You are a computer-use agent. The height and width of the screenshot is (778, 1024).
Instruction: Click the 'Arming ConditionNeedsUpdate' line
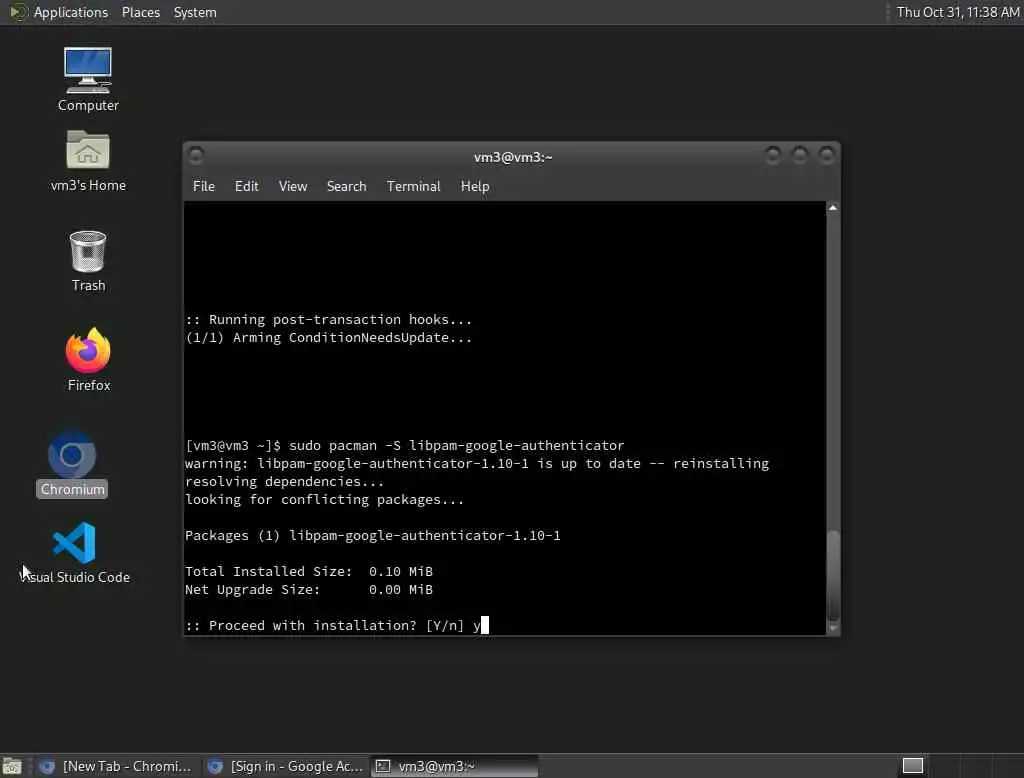click(328, 338)
